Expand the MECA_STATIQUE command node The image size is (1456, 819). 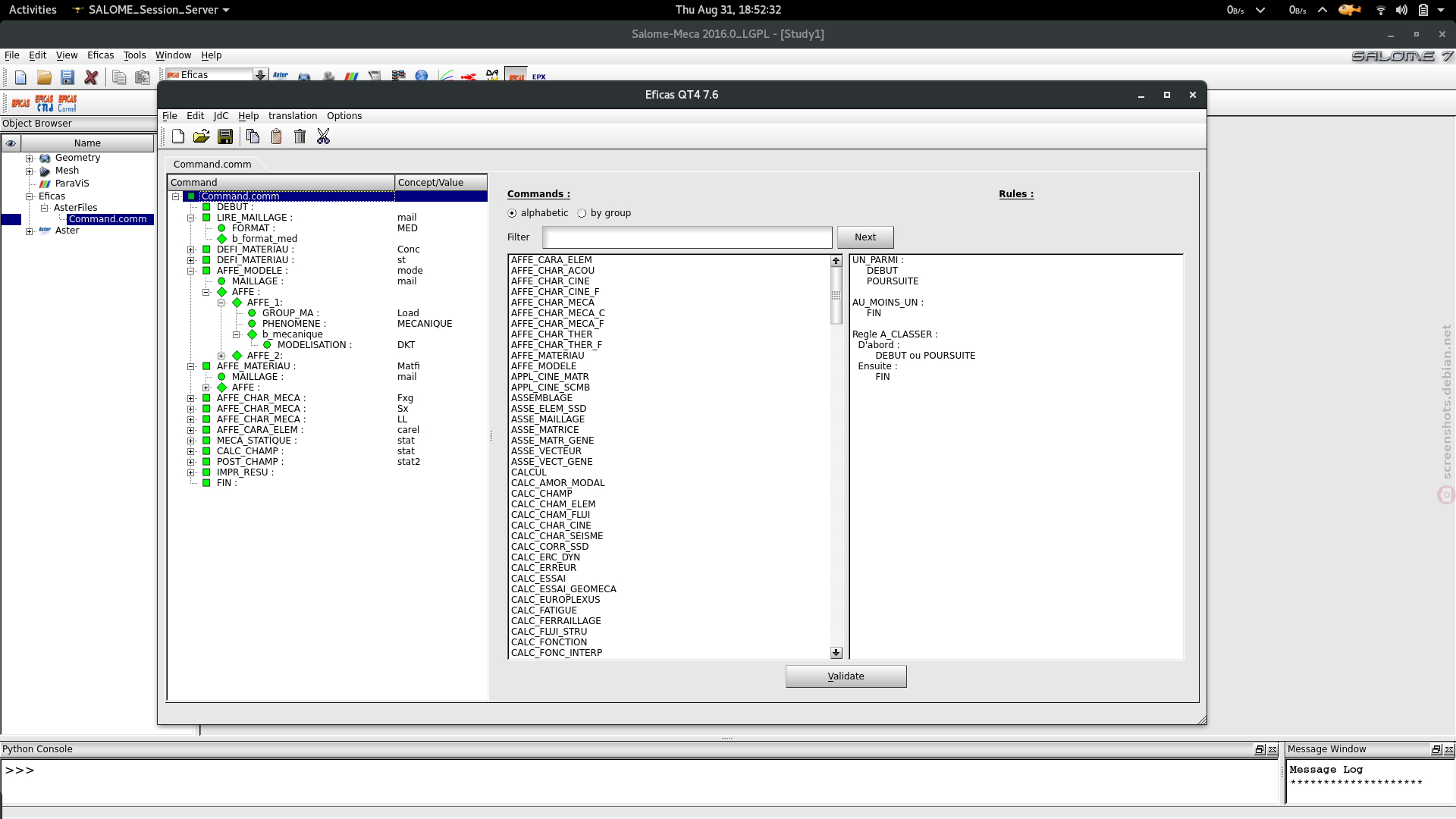[x=191, y=441]
